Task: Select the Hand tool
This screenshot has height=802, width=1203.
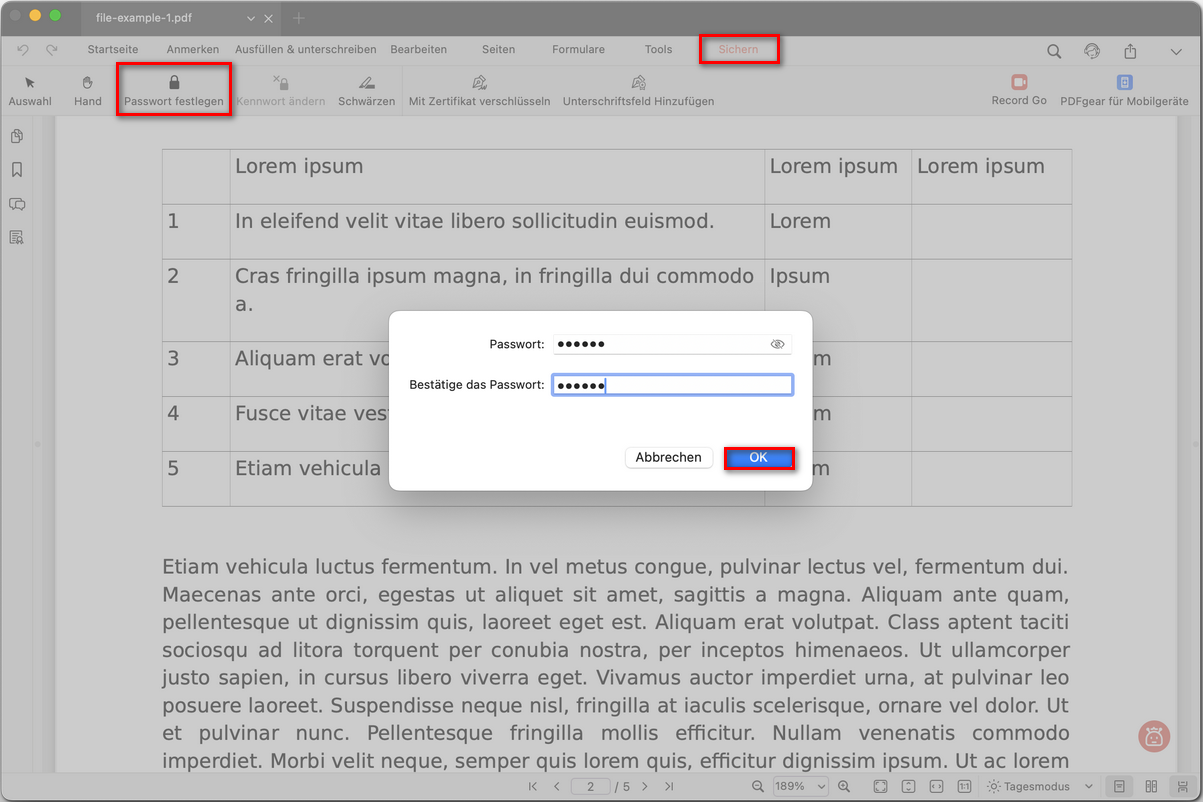Action: click(87, 90)
